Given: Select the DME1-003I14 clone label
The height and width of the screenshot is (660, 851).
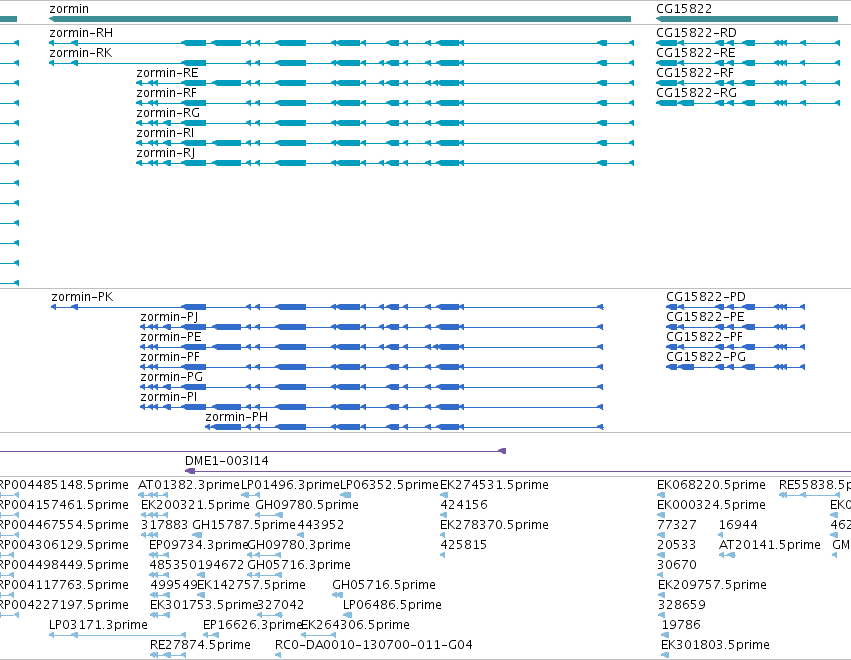Looking at the screenshot, I should pos(227,461).
